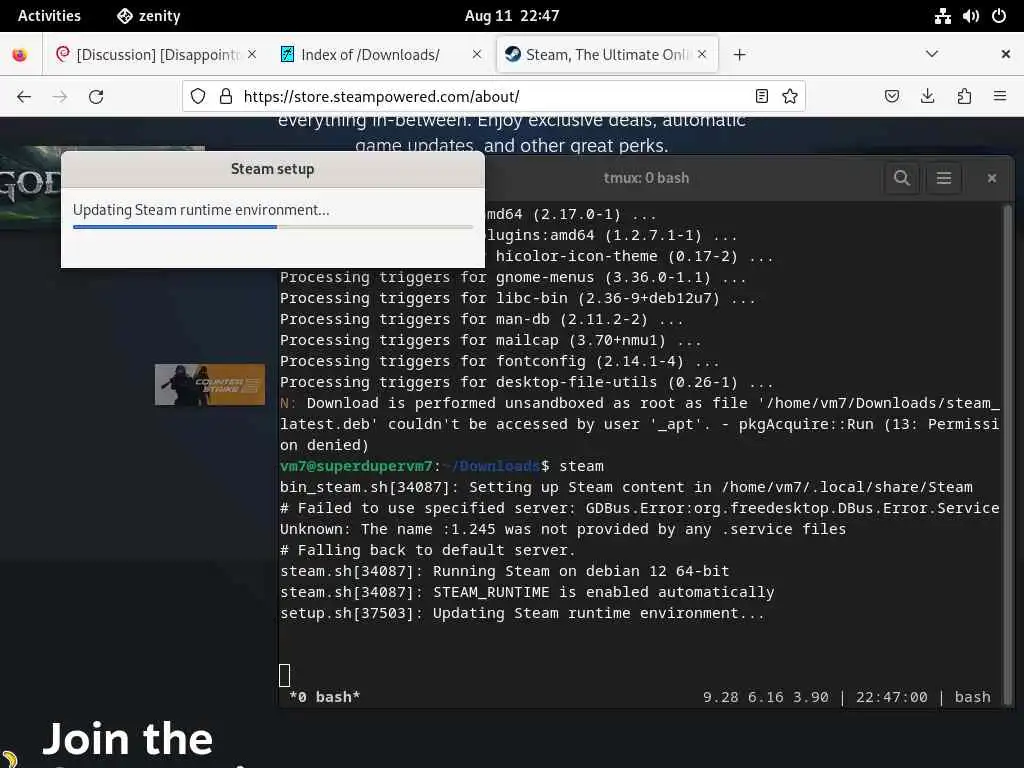This screenshot has width=1024, height=768.
Task: Open a new browser tab
Action: [739, 55]
